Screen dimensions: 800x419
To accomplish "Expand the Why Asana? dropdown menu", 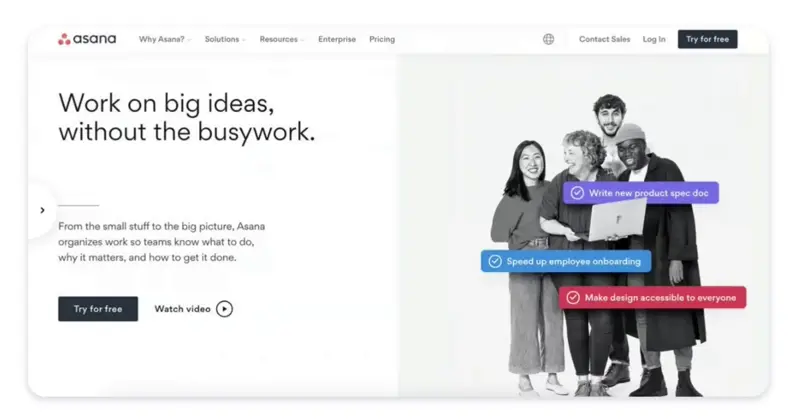I will click(164, 39).
